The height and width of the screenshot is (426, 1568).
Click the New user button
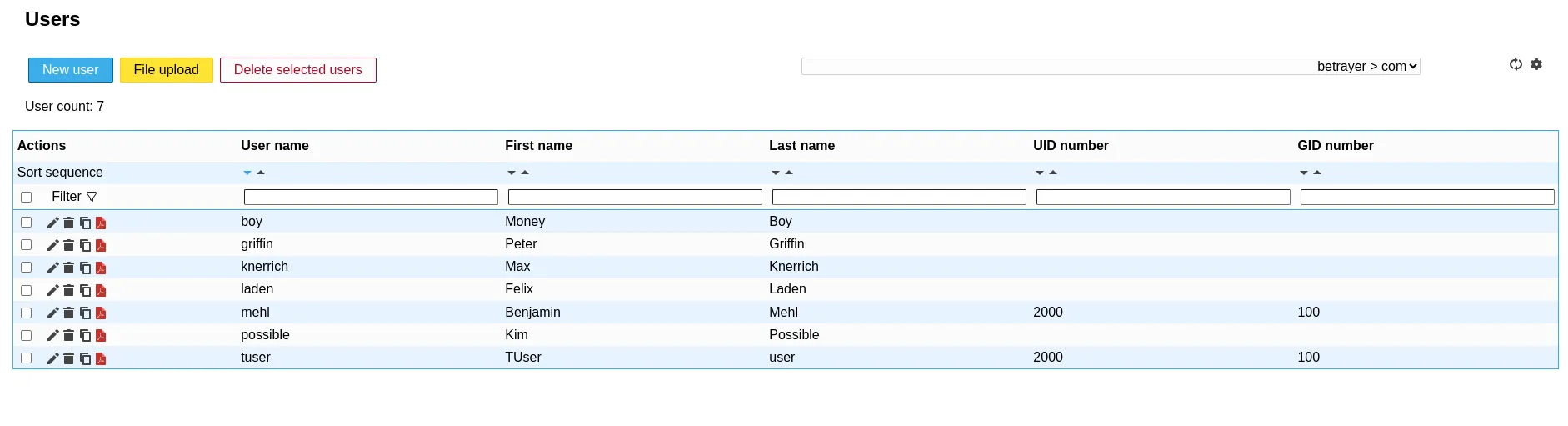71,70
